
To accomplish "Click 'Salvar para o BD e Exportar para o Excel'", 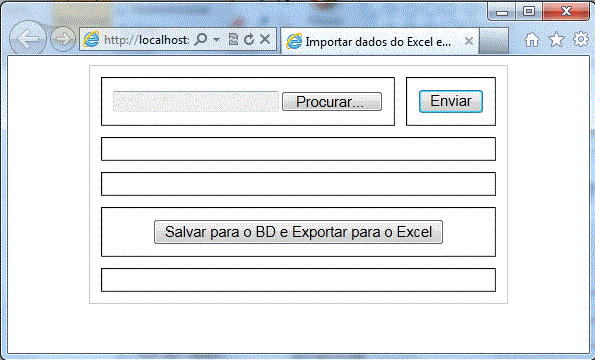I will click(x=298, y=232).
